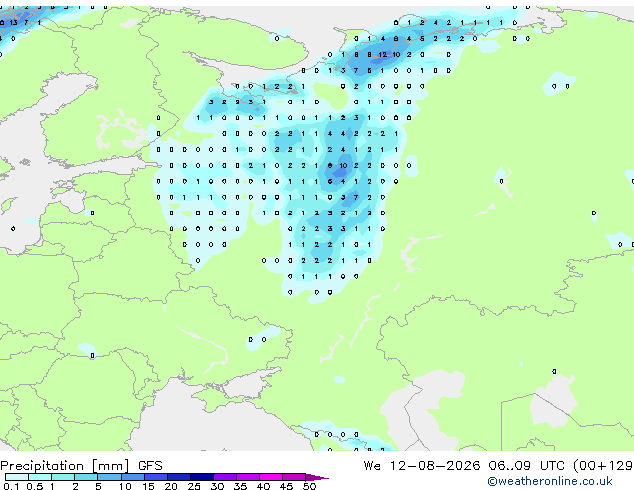Click the 25–30 mm navy legend swatch
The image size is (634, 490).
tap(202, 477)
